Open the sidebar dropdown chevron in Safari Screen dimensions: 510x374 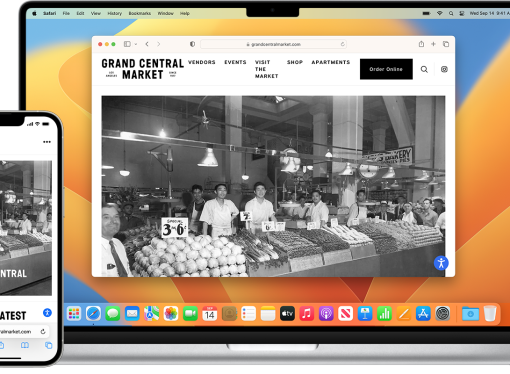136,44
